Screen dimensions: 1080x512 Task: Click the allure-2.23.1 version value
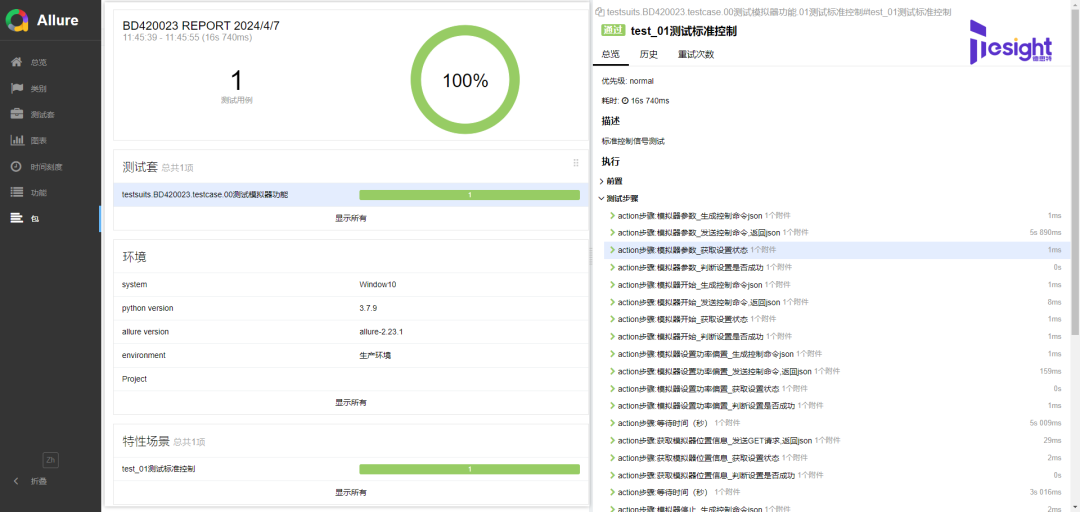coord(381,331)
